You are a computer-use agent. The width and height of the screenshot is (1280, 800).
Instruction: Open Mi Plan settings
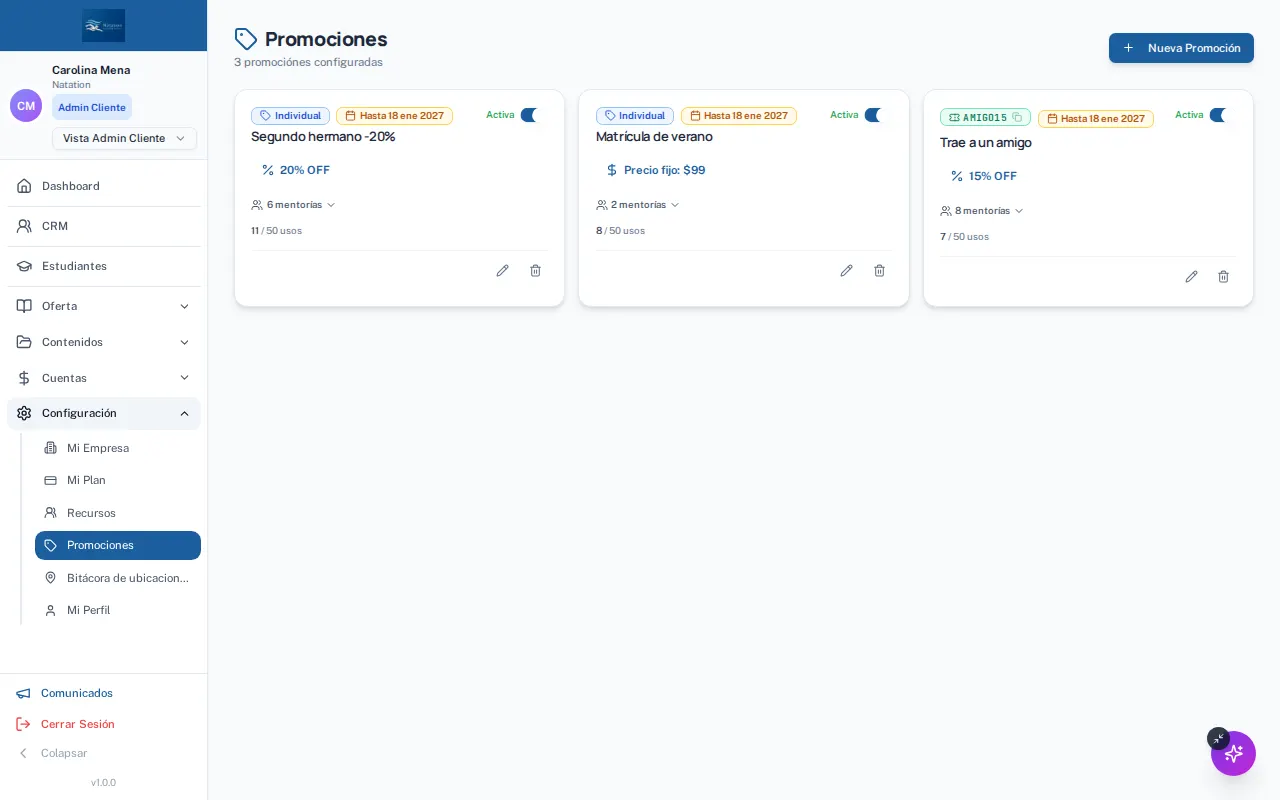[118, 480]
